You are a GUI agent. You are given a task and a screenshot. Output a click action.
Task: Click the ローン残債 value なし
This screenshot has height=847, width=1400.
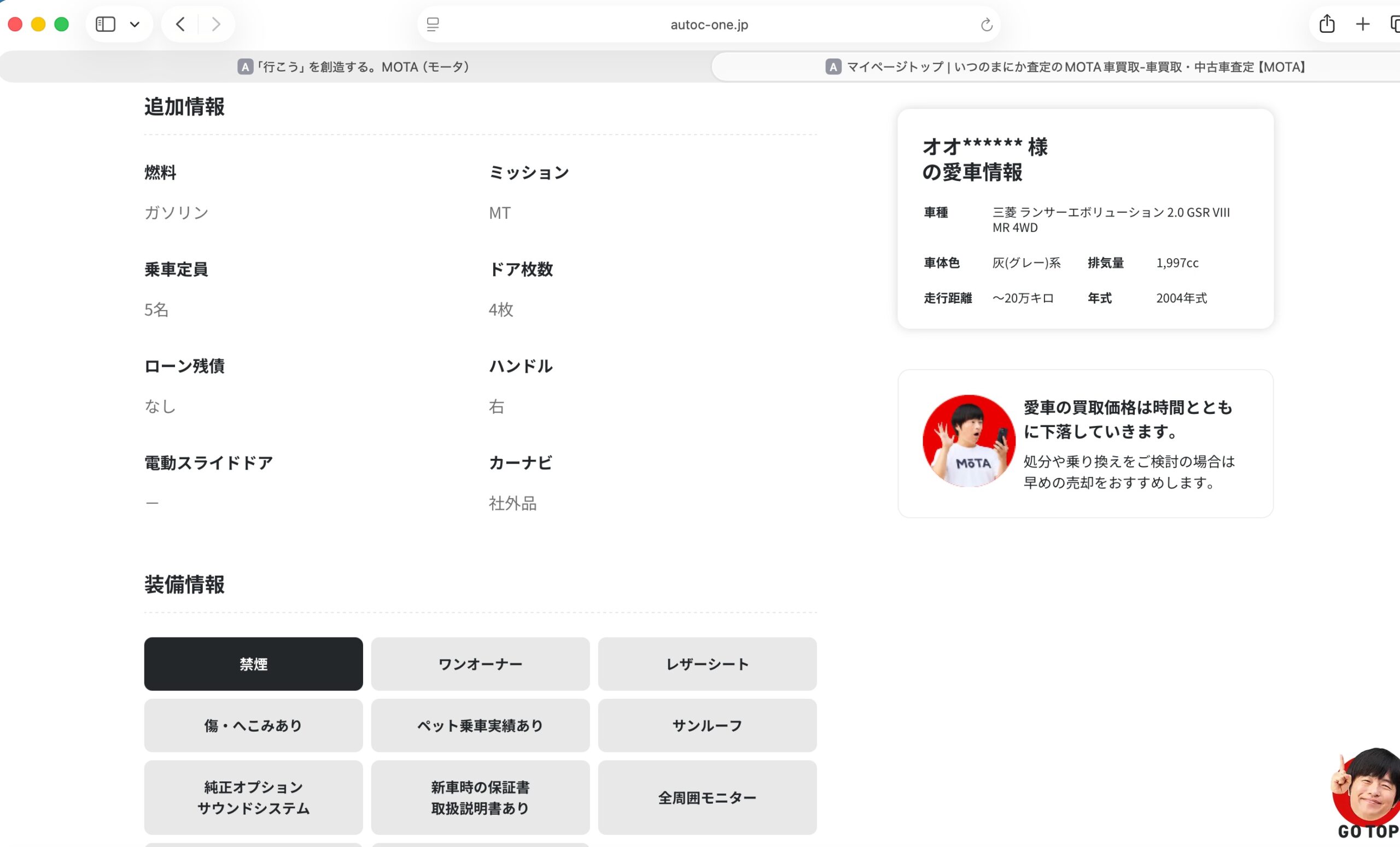click(160, 406)
